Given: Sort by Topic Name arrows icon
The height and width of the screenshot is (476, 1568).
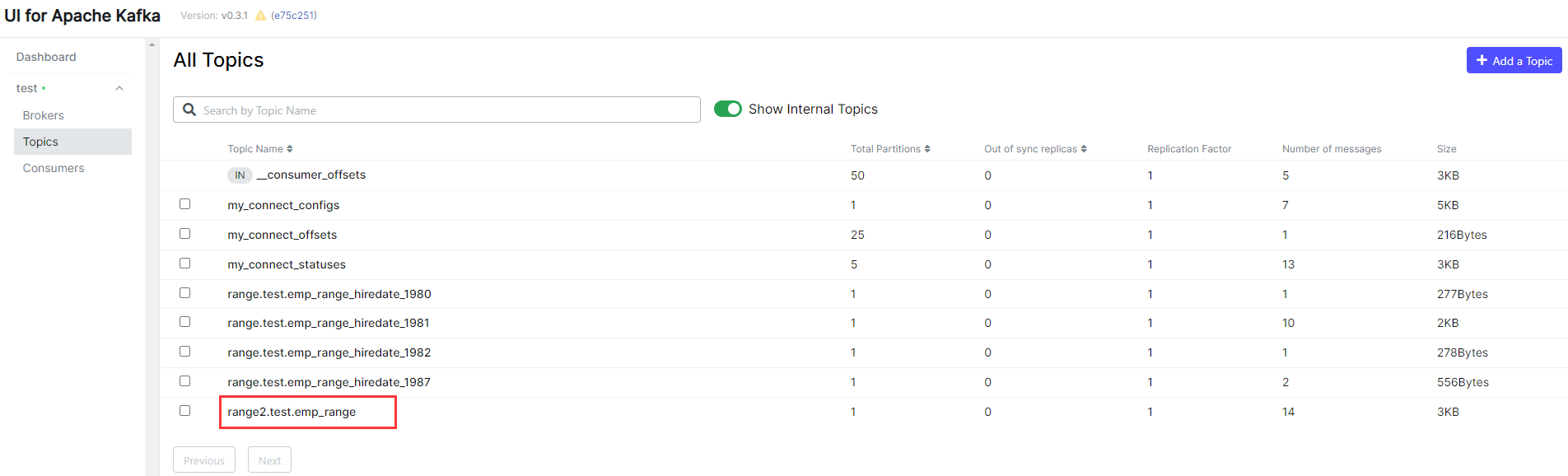Looking at the screenshot, I should click(290, 149).
